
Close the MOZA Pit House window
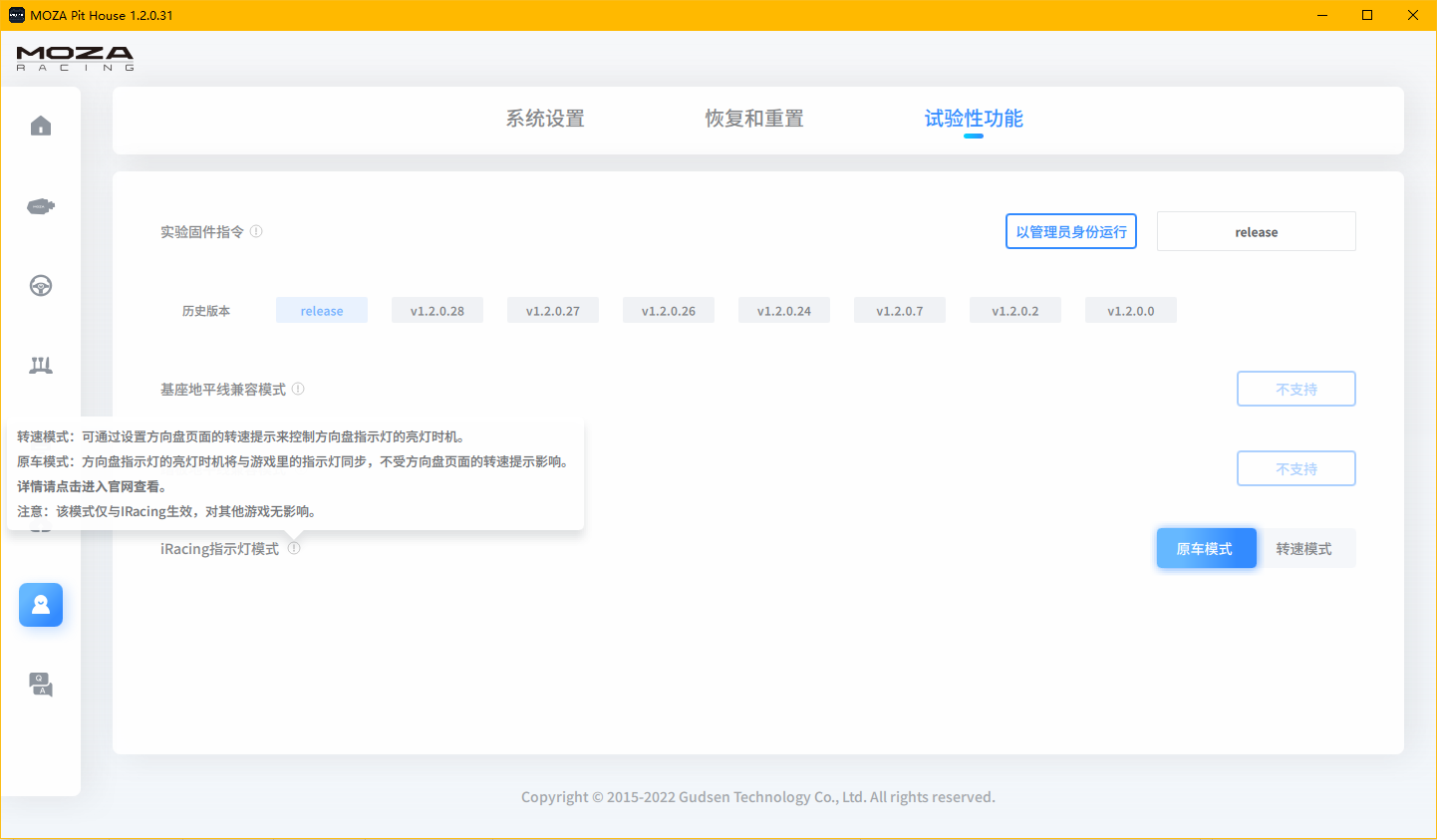point(1413,15)
